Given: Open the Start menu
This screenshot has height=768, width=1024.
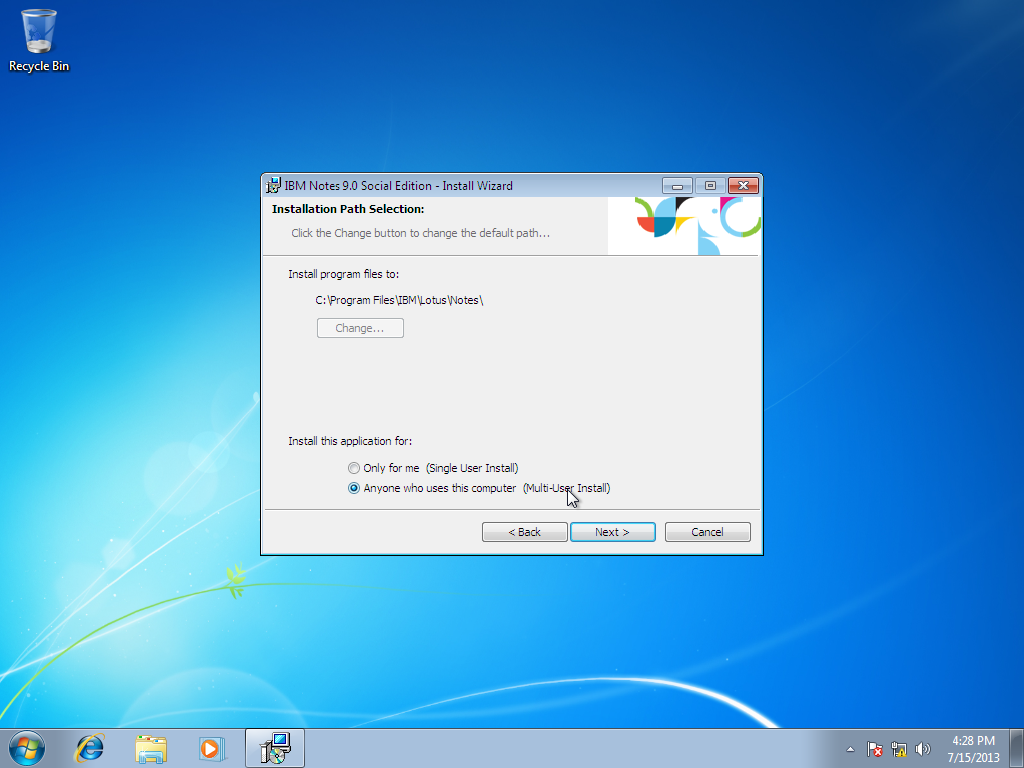Looking at the screenshot, I should pyautogui.click(x=25, y=747).
